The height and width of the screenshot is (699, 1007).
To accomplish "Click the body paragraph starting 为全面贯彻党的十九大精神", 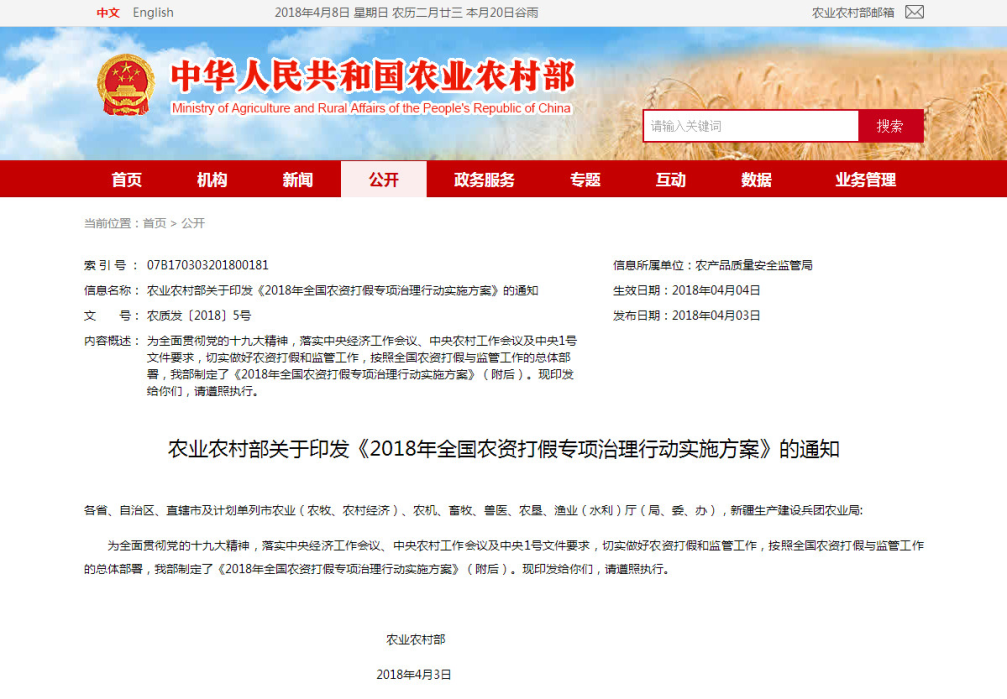I will pos(504,557).
